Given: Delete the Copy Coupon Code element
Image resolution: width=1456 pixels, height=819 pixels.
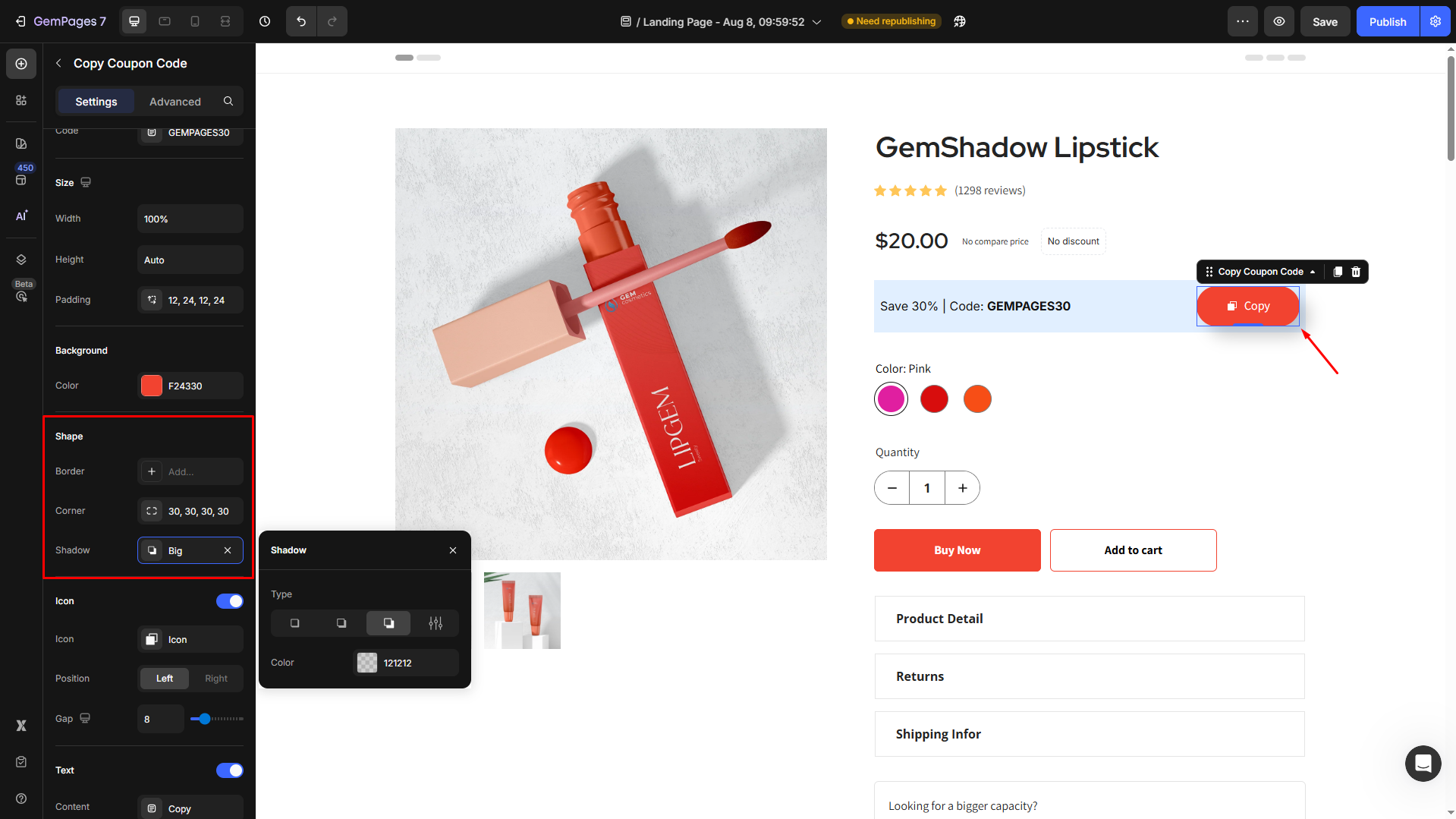Looking at the screenshot, I should (1356, 272).
